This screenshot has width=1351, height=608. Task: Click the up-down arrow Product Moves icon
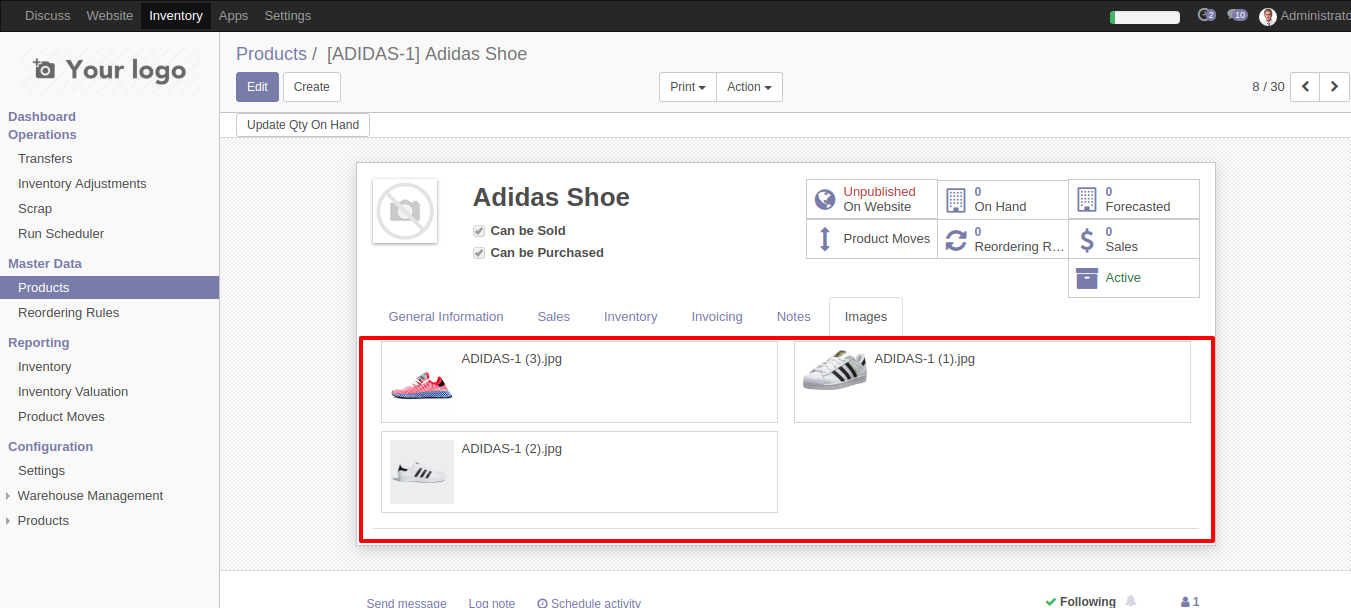click(x=825, y=239)
